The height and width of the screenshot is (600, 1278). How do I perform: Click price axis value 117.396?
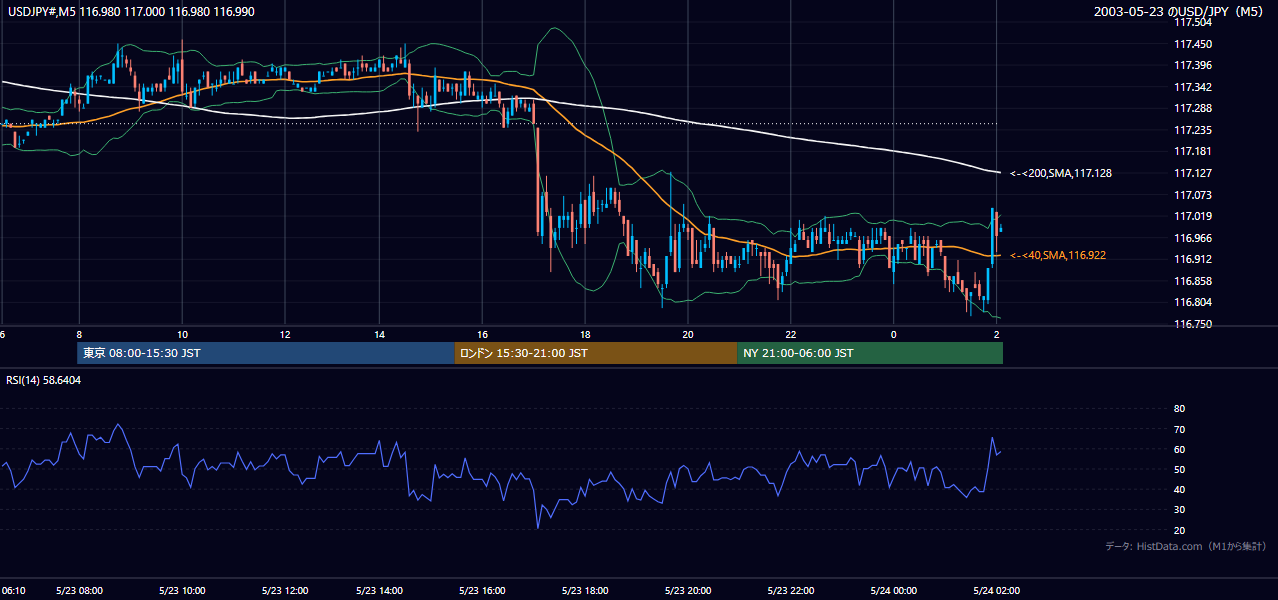coord(1191,66)
